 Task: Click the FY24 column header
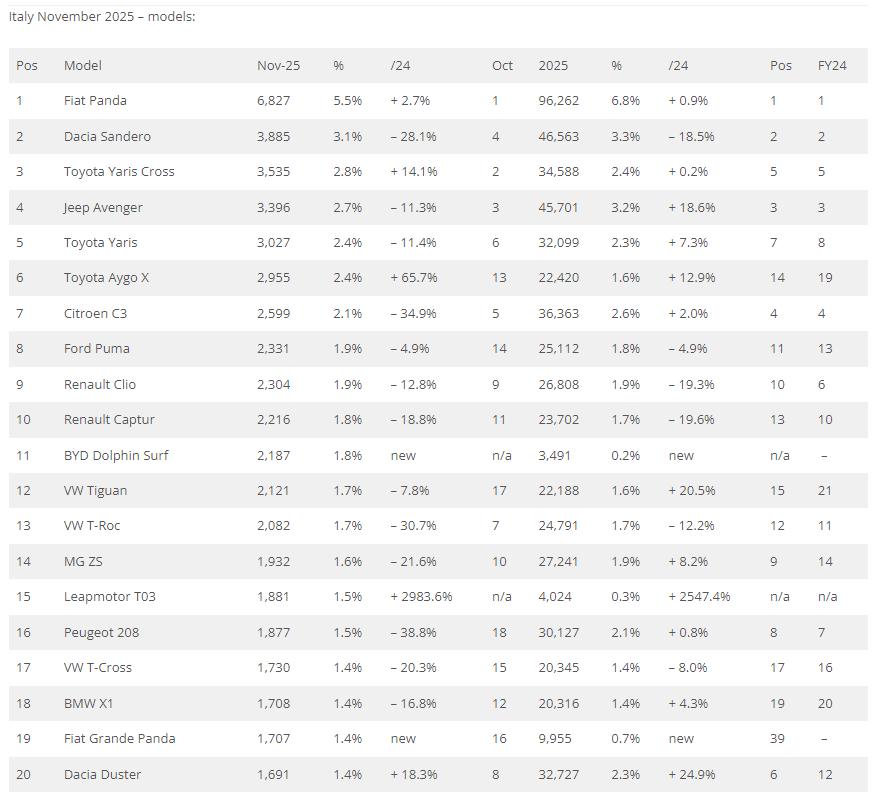(832, 65)
